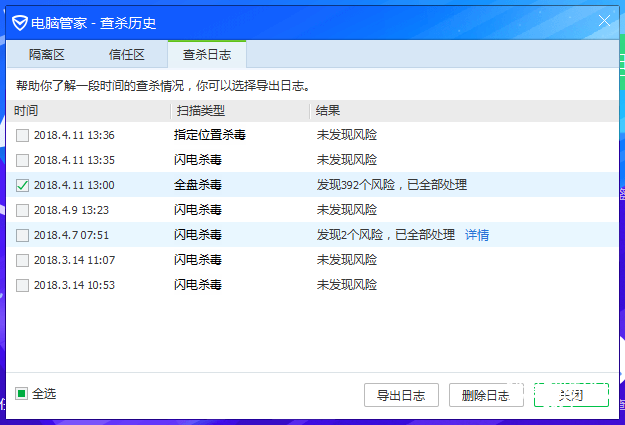
Task: Click the 发现392个风险，已全部处理 result text
Action: (392, 185)
